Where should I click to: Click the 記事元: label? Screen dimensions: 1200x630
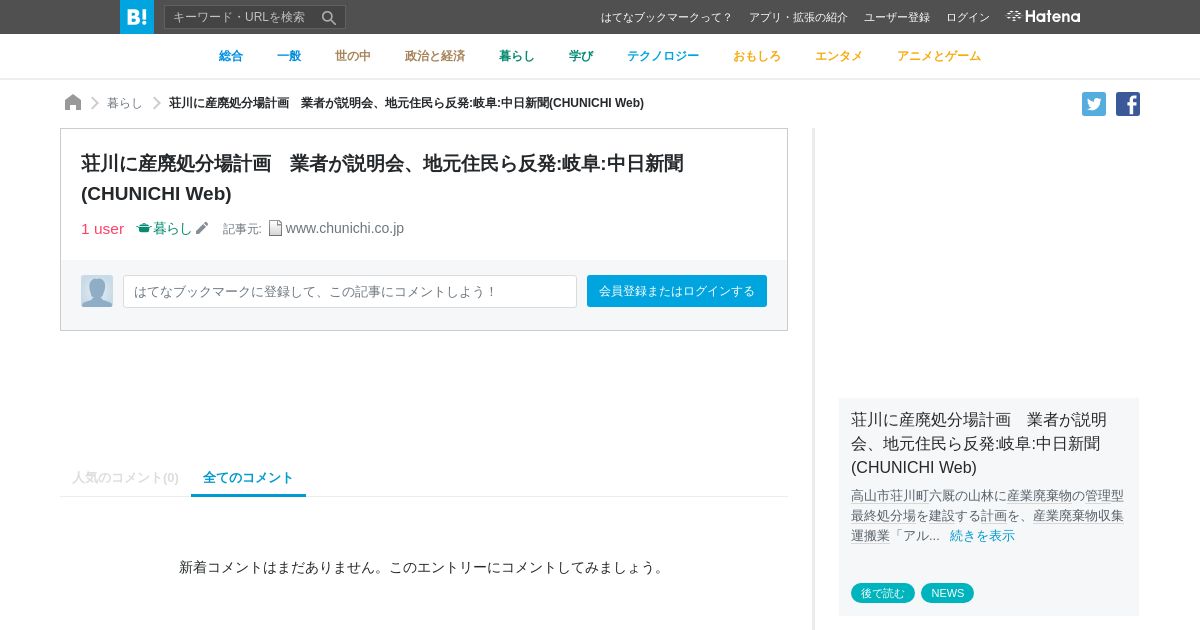coord(242,229)
